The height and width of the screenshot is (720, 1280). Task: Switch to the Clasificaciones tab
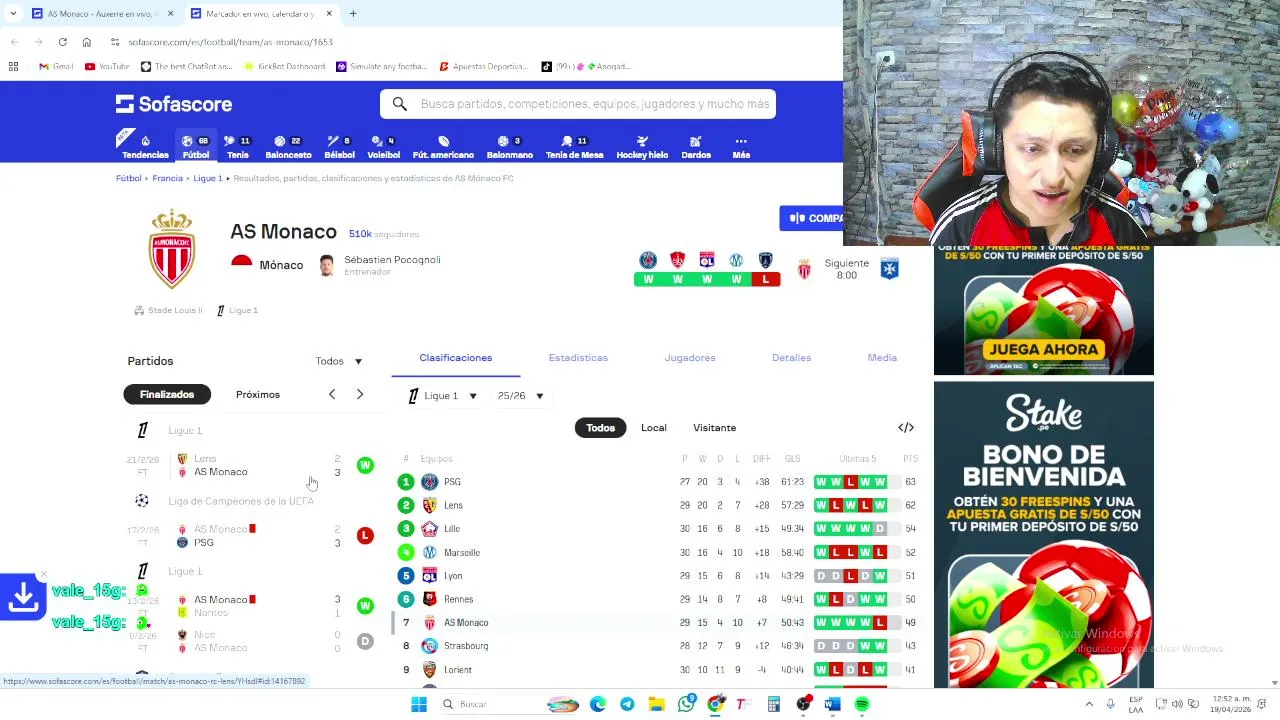point(456,358)
